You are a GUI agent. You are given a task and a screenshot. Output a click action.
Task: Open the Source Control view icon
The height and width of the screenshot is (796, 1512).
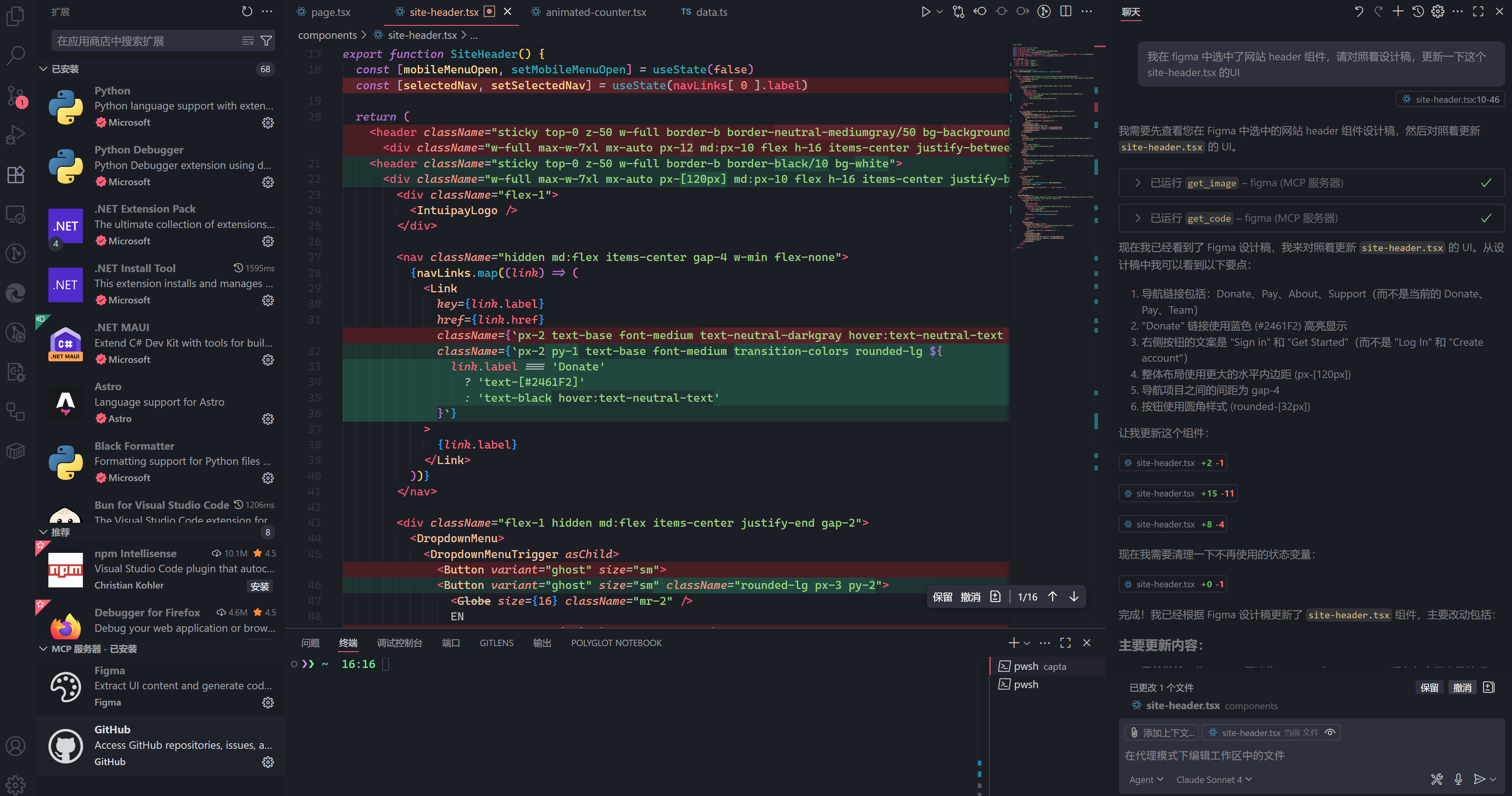15,95
